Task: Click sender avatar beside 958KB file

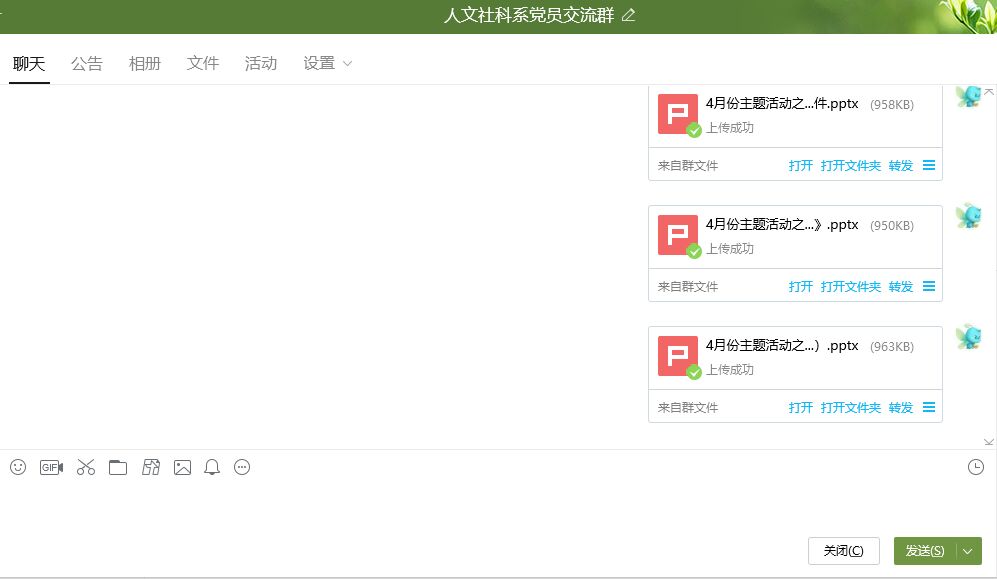Action: click(x=969, y=97)
